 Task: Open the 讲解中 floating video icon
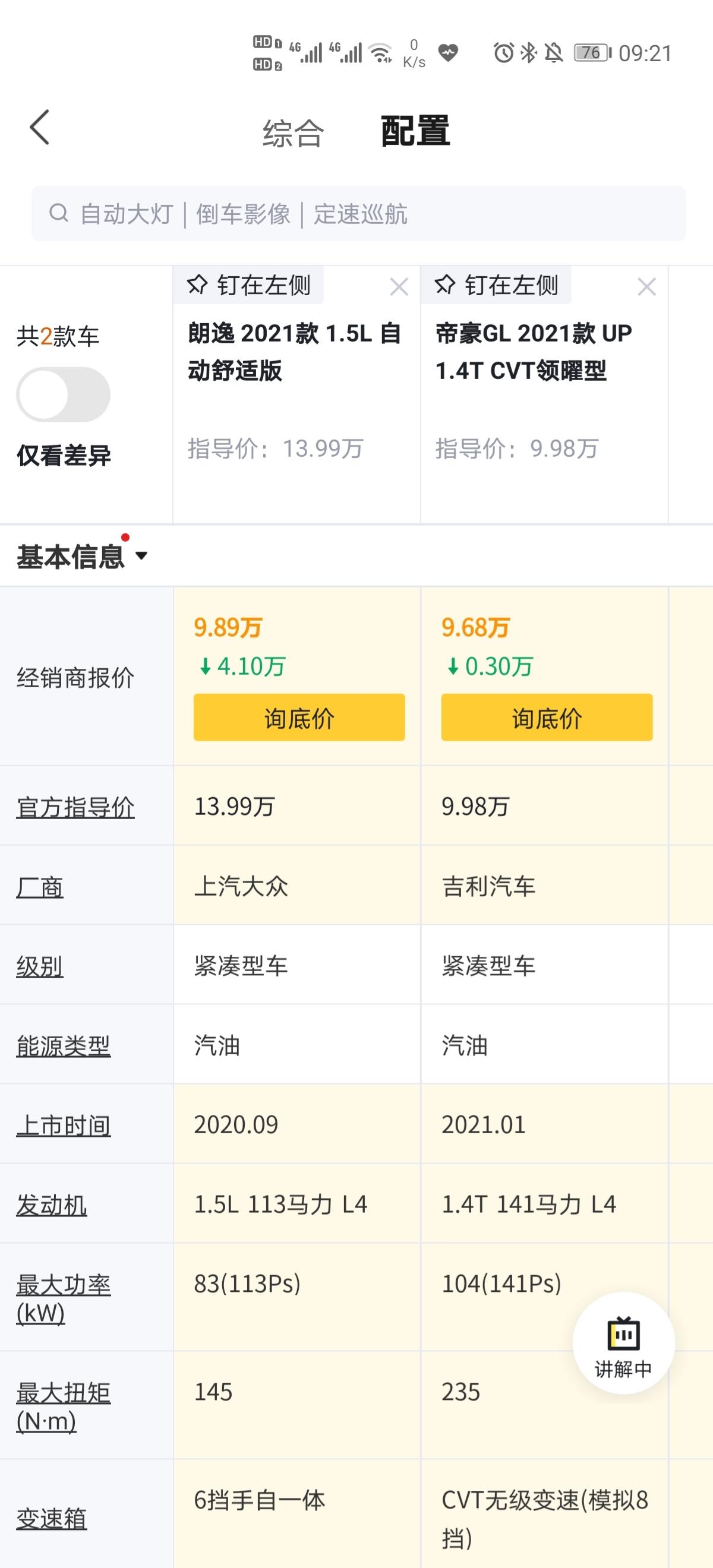623,1343
